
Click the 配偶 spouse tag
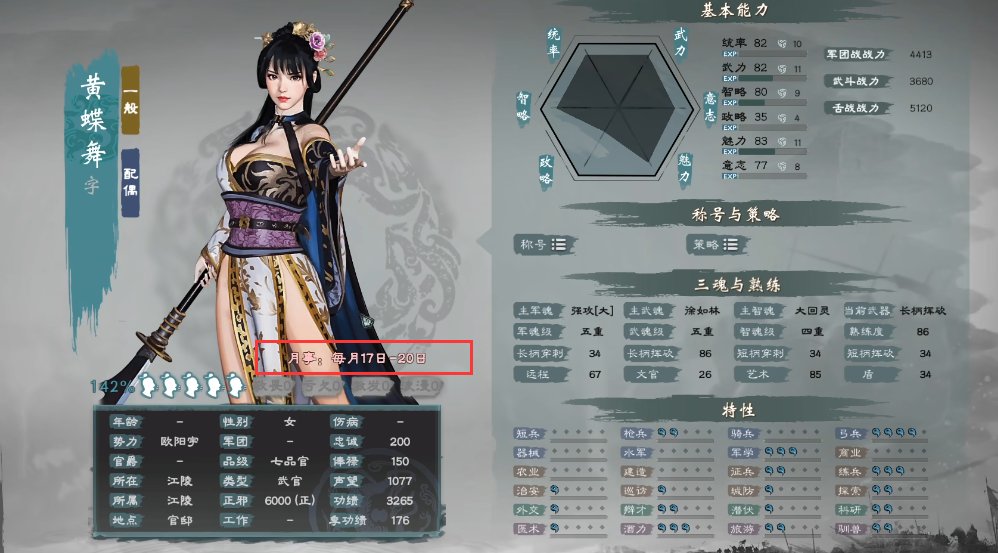tap(130, 183)
